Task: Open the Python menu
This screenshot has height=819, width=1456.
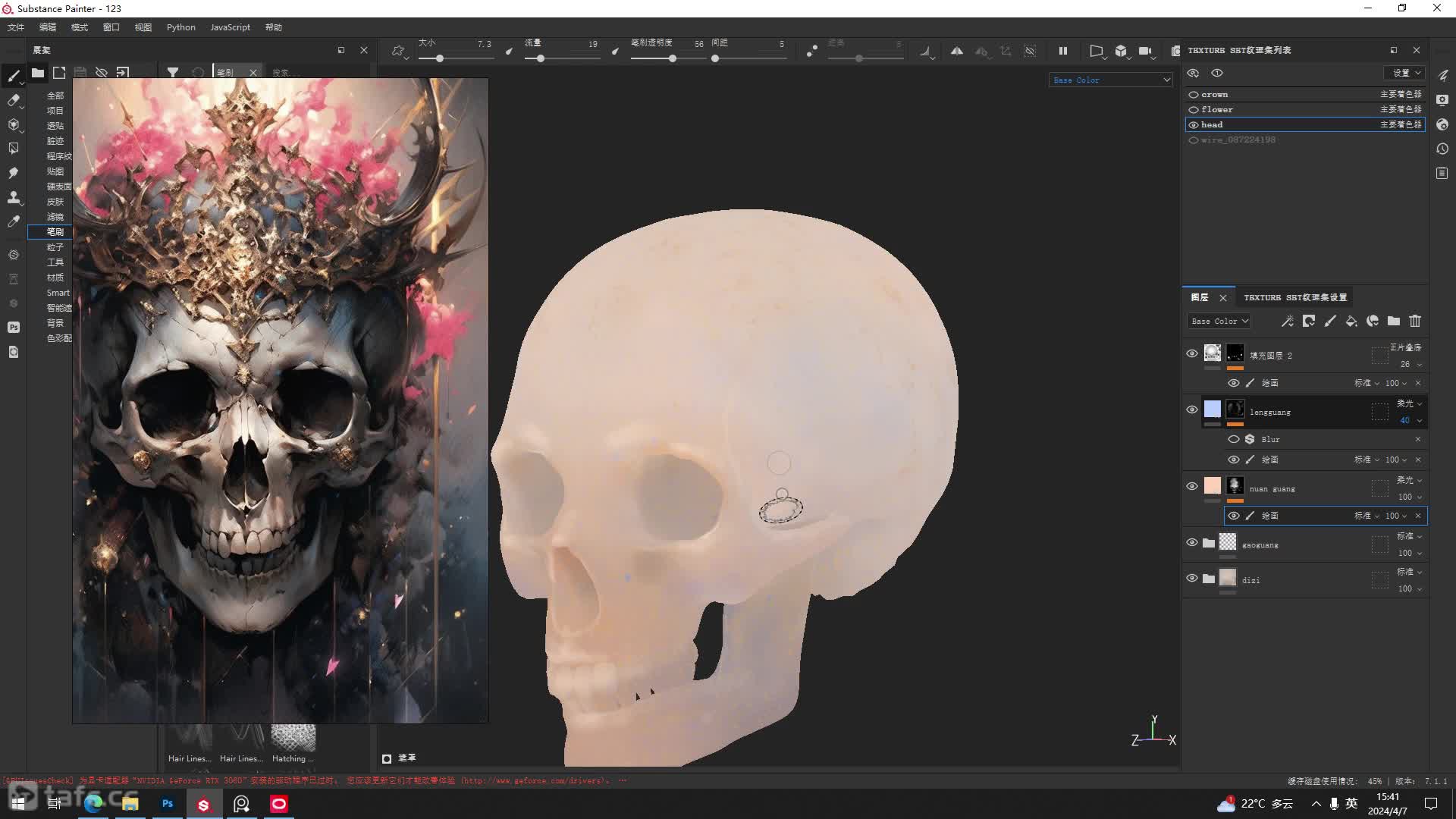Action: point(181,27)
